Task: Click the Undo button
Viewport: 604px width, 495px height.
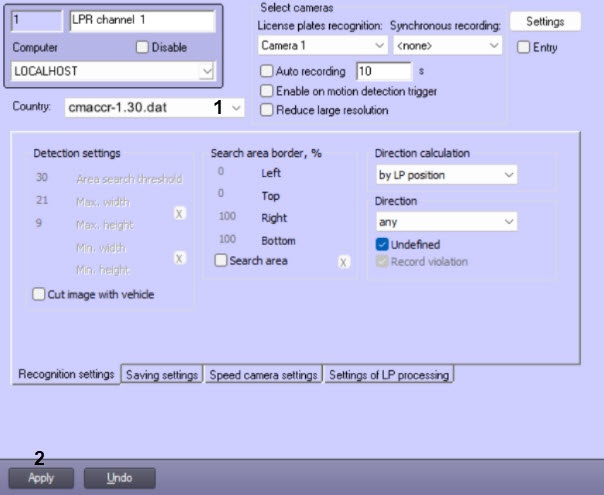Action: point(119,478)
